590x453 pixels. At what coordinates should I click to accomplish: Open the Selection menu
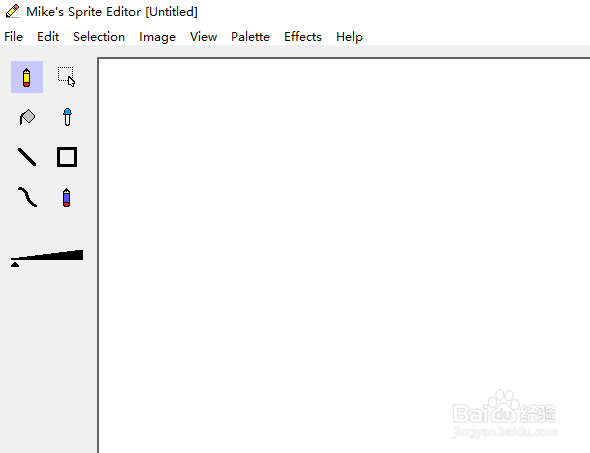click(x=99, y=37)
